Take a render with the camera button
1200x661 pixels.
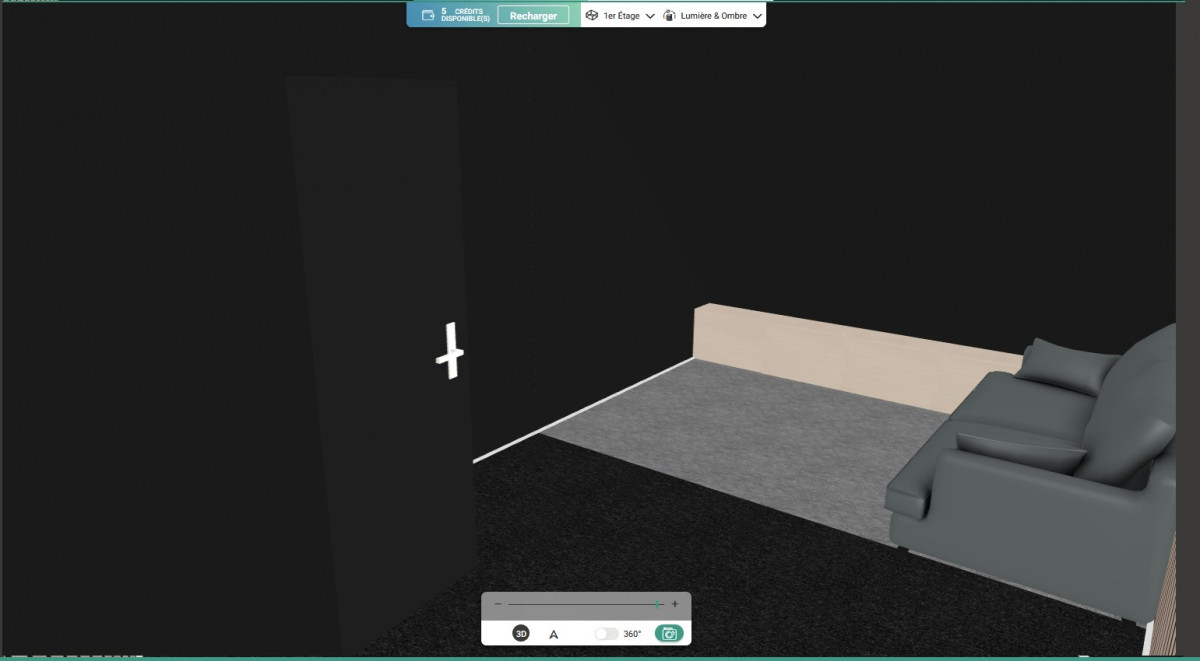click(x=669, y=633)
